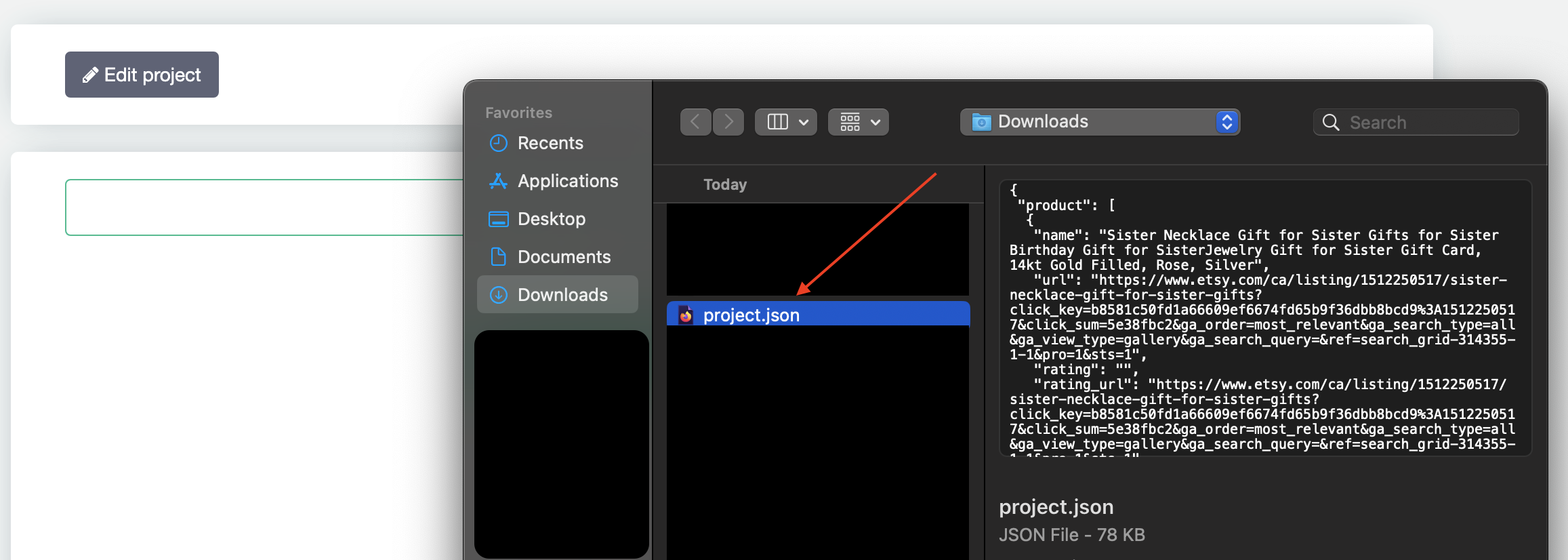Click the project.json file icon
Viewport: 1568px width, 560px height.
pos(686,315)
